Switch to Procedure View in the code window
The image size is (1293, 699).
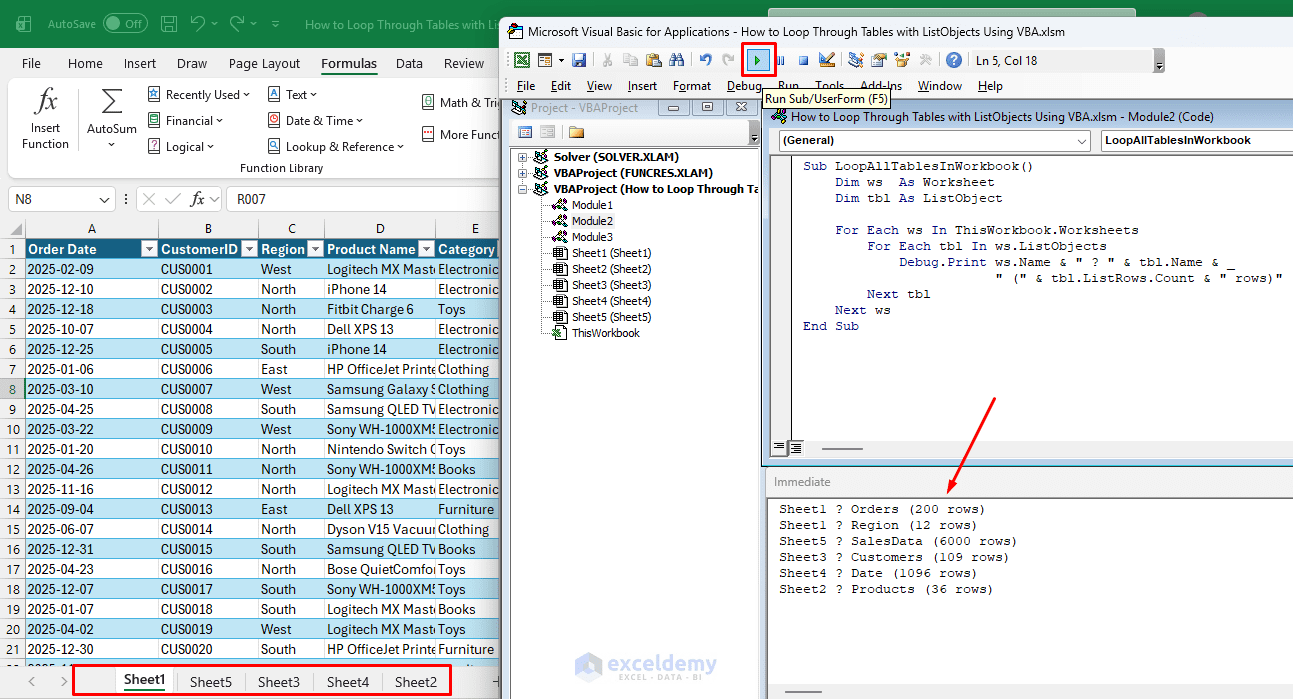(779, 448)
